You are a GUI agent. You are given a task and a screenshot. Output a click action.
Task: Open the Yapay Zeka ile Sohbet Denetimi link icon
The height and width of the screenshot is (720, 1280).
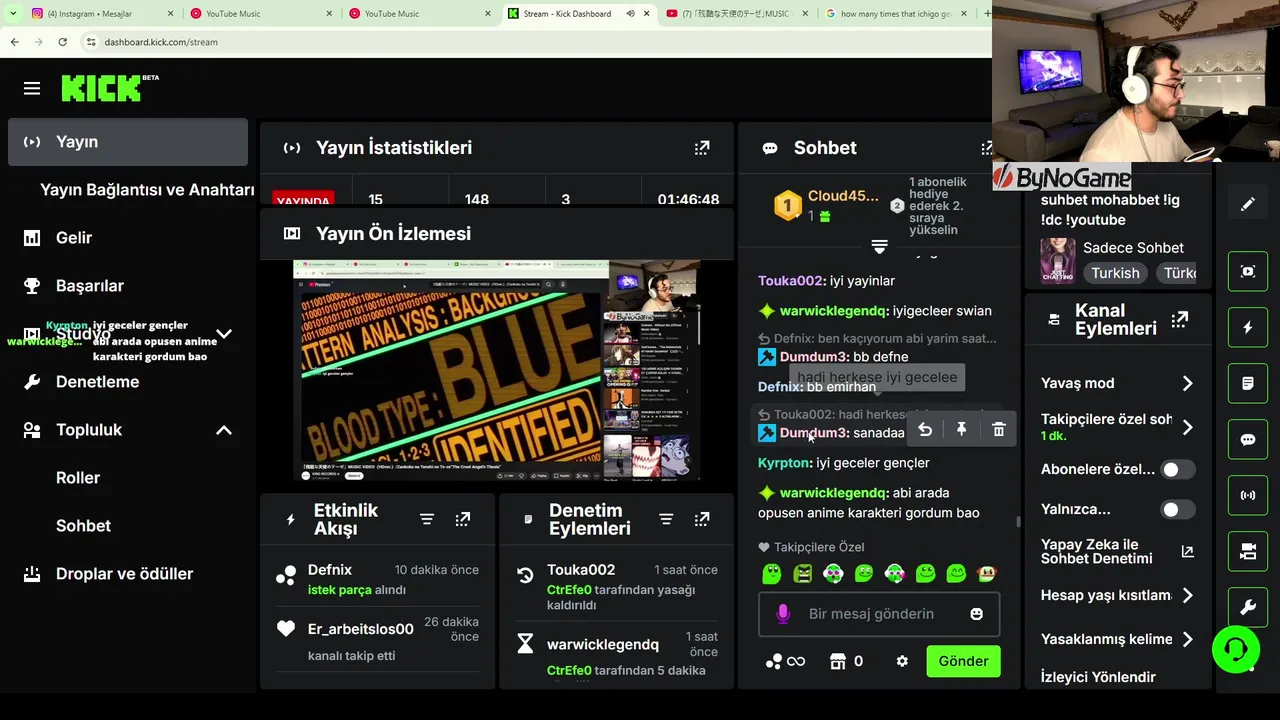pos(1187,551)
